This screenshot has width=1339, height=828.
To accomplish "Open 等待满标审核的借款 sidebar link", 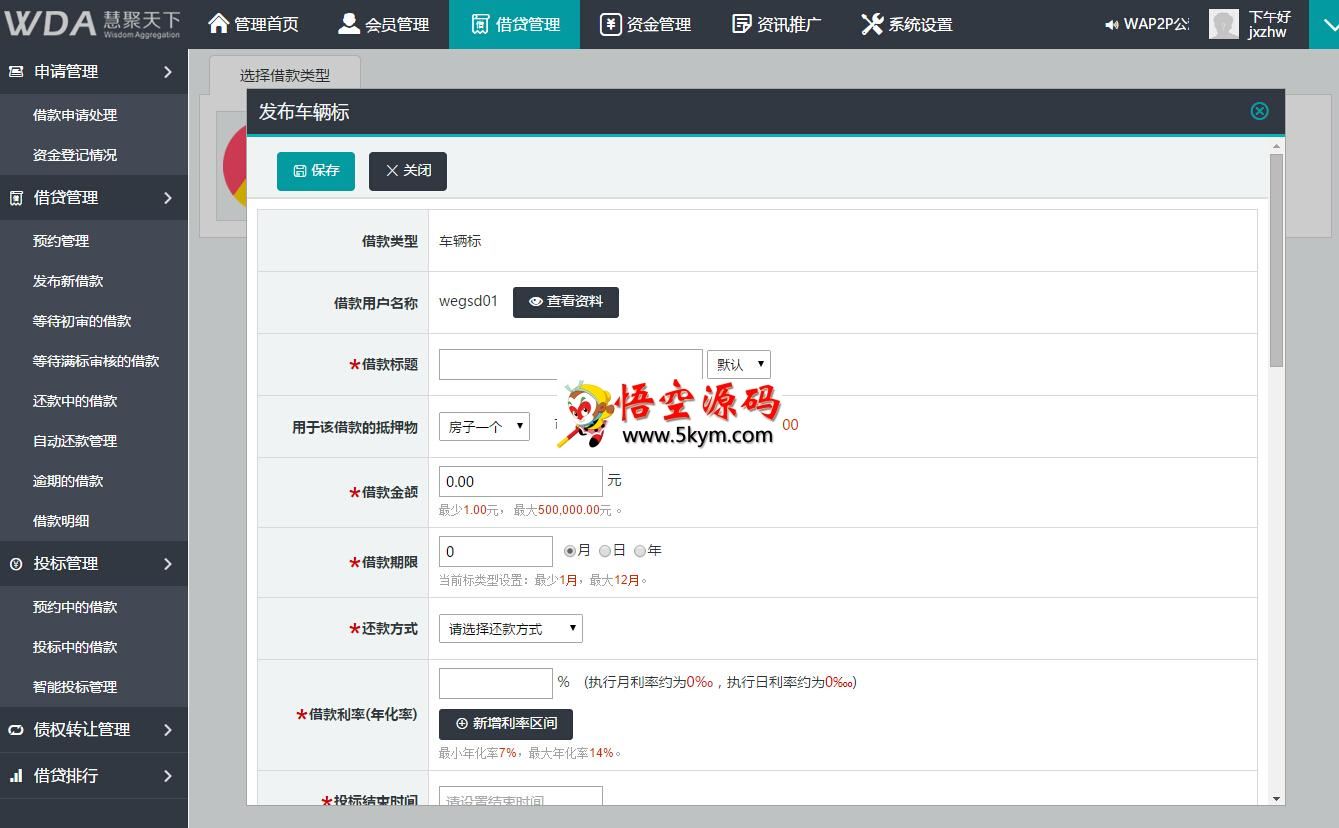I will point(96,361).
